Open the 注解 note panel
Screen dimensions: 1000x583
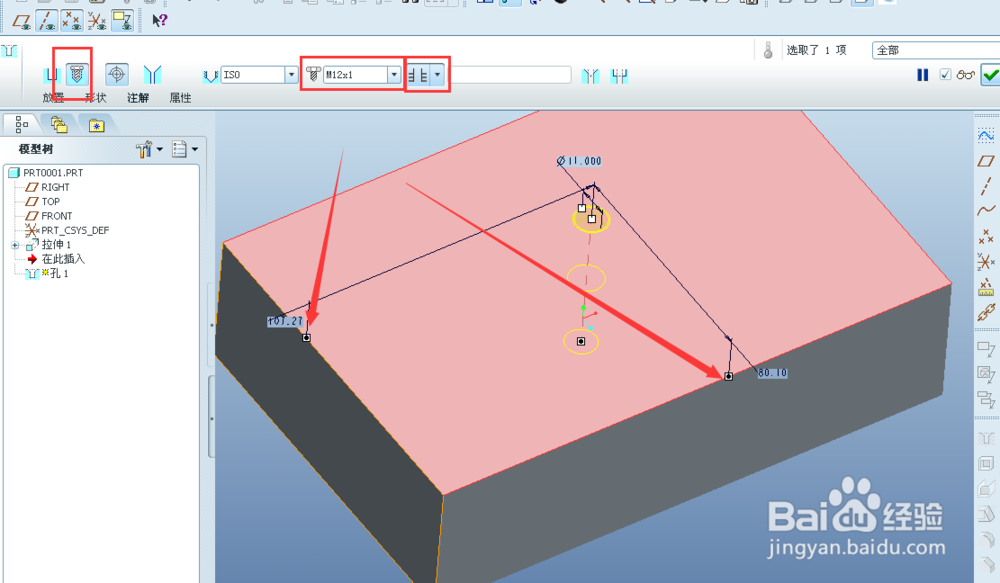coord(138,98)
